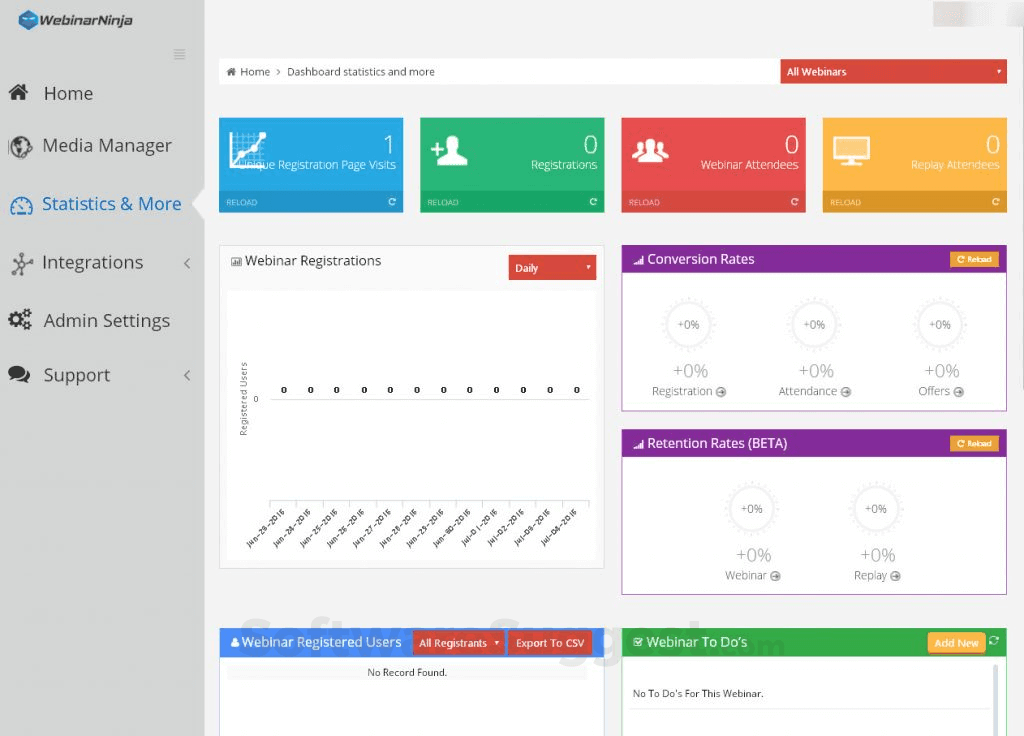Select Integrations in the sidebar menu
Viewport: 1024px width, 736px height.
click(92, 263)
